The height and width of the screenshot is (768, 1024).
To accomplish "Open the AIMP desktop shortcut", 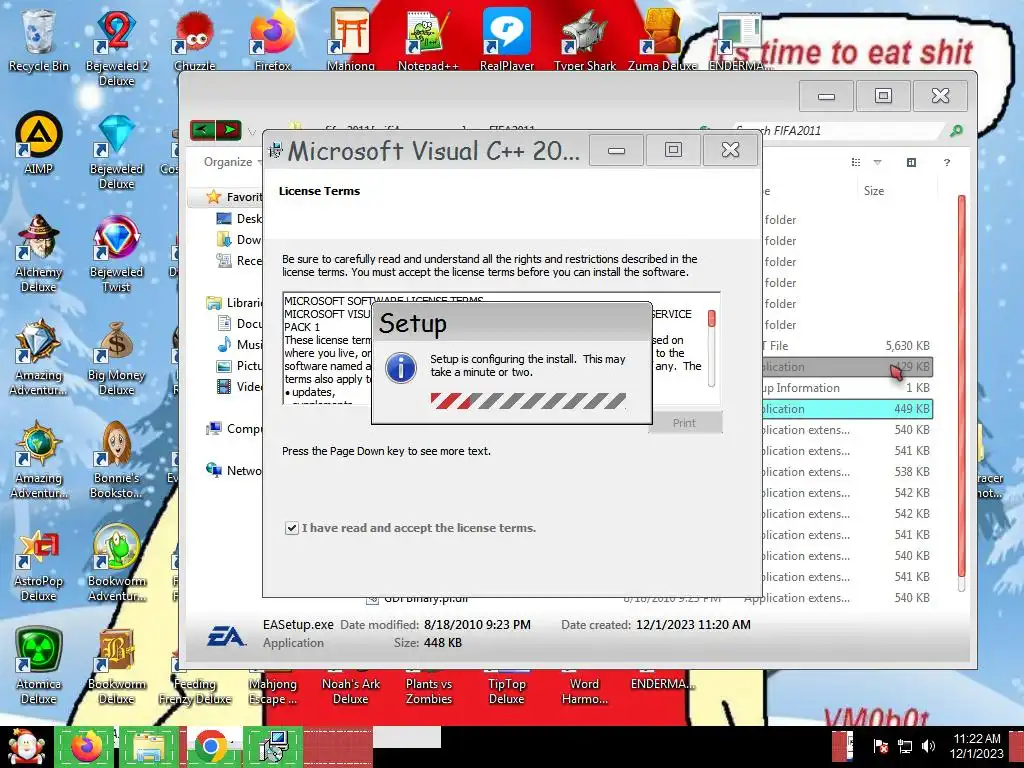I will point(38,142).
